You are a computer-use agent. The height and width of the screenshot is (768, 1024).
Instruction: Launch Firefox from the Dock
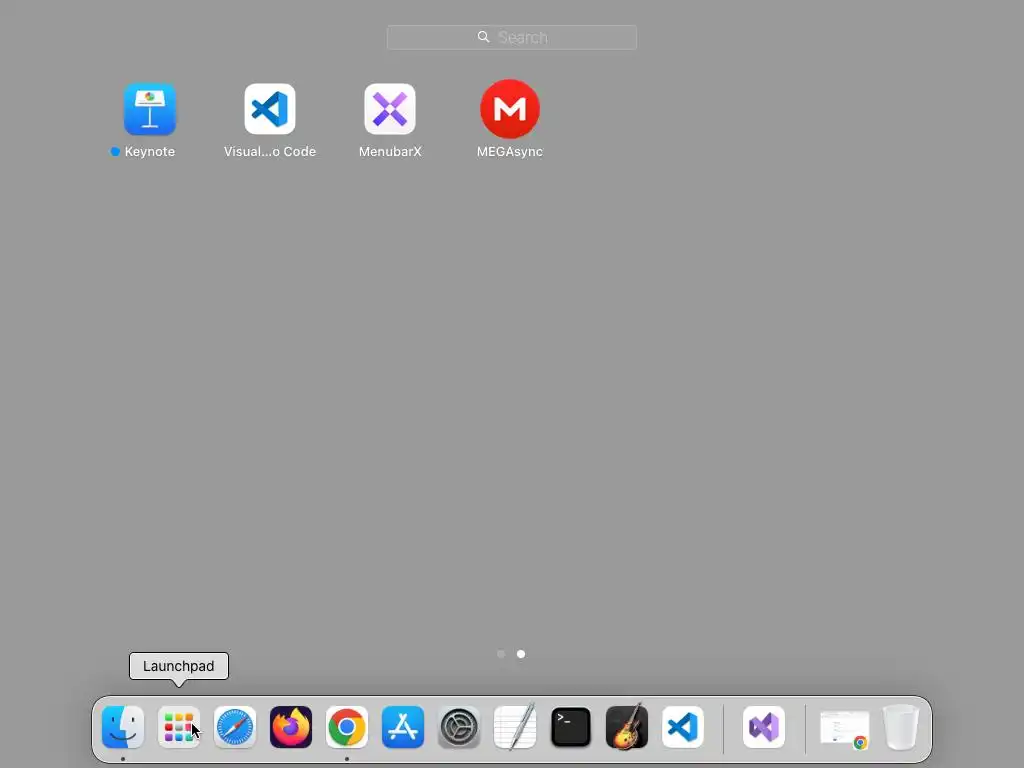(x=291, y=727)
